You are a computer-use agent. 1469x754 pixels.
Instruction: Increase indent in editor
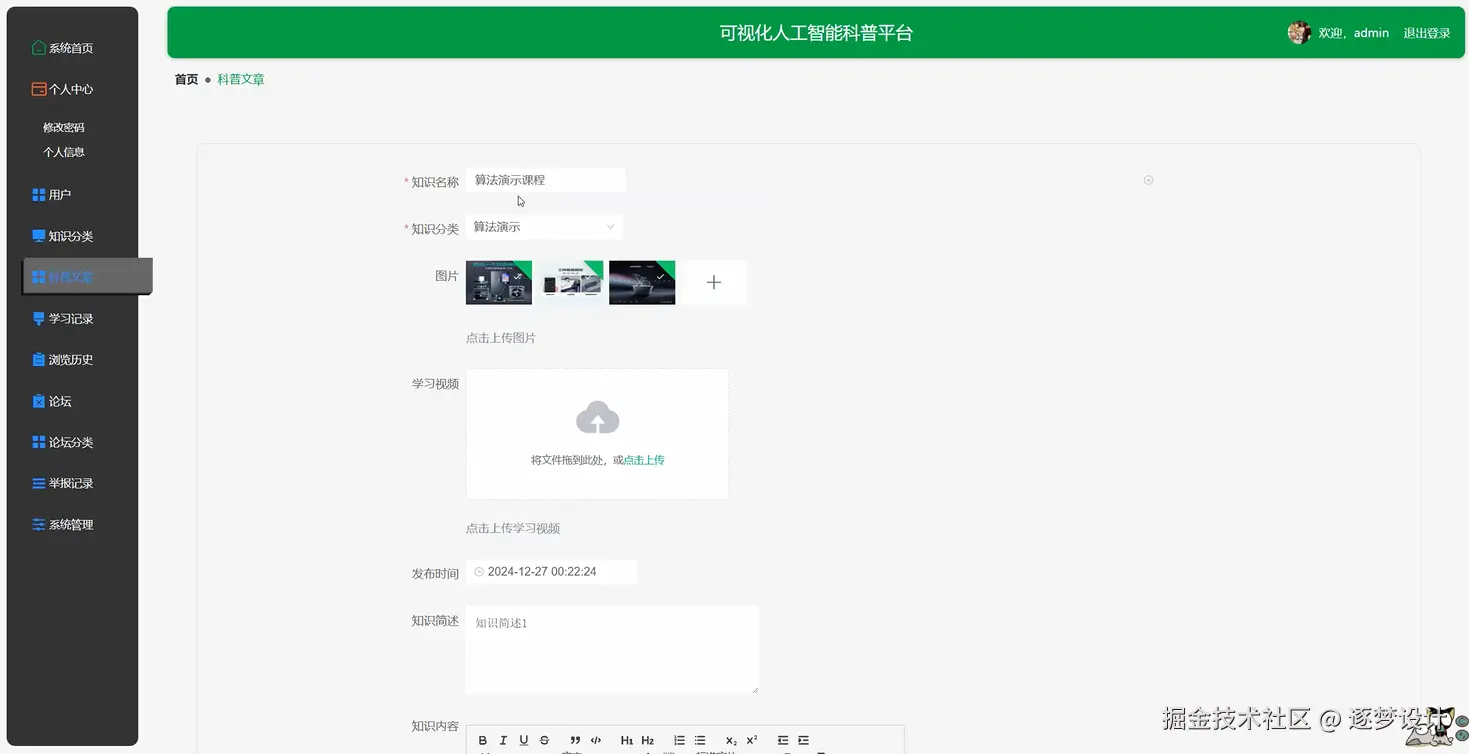point(803,740)
